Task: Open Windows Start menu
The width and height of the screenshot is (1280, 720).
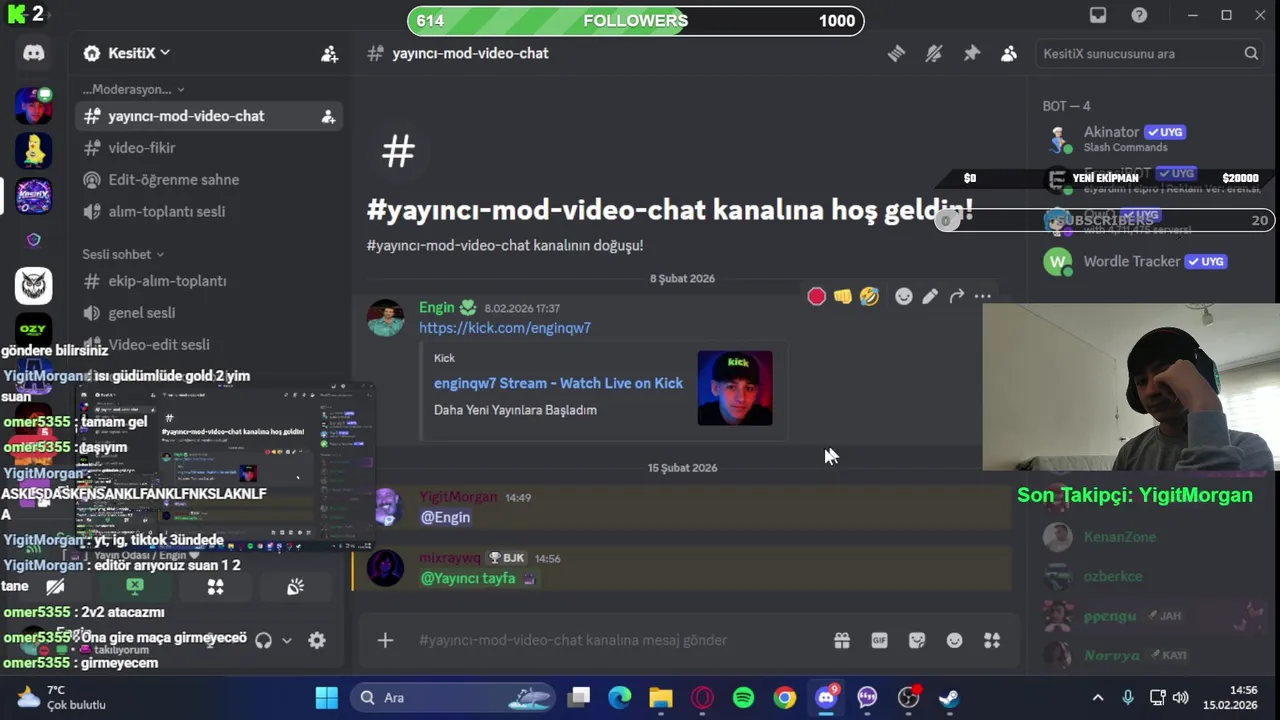Action: pyautogui.click(x=327, y=697)
